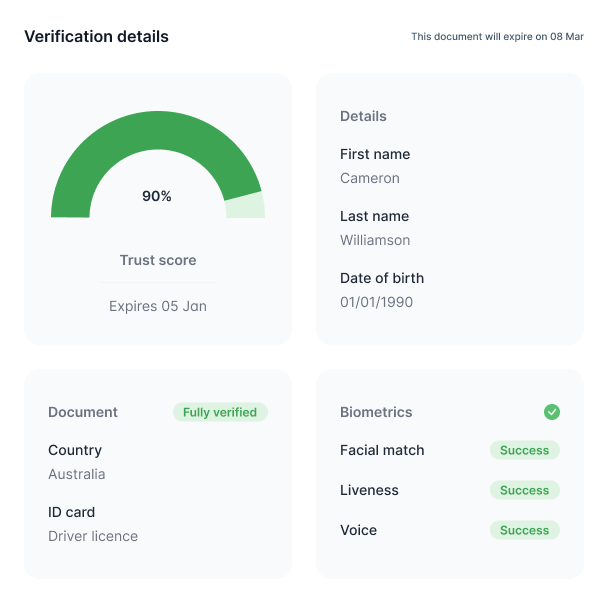Click the document expiry notice text
This screenshot has width=608, height=603.
coord(497,36)
